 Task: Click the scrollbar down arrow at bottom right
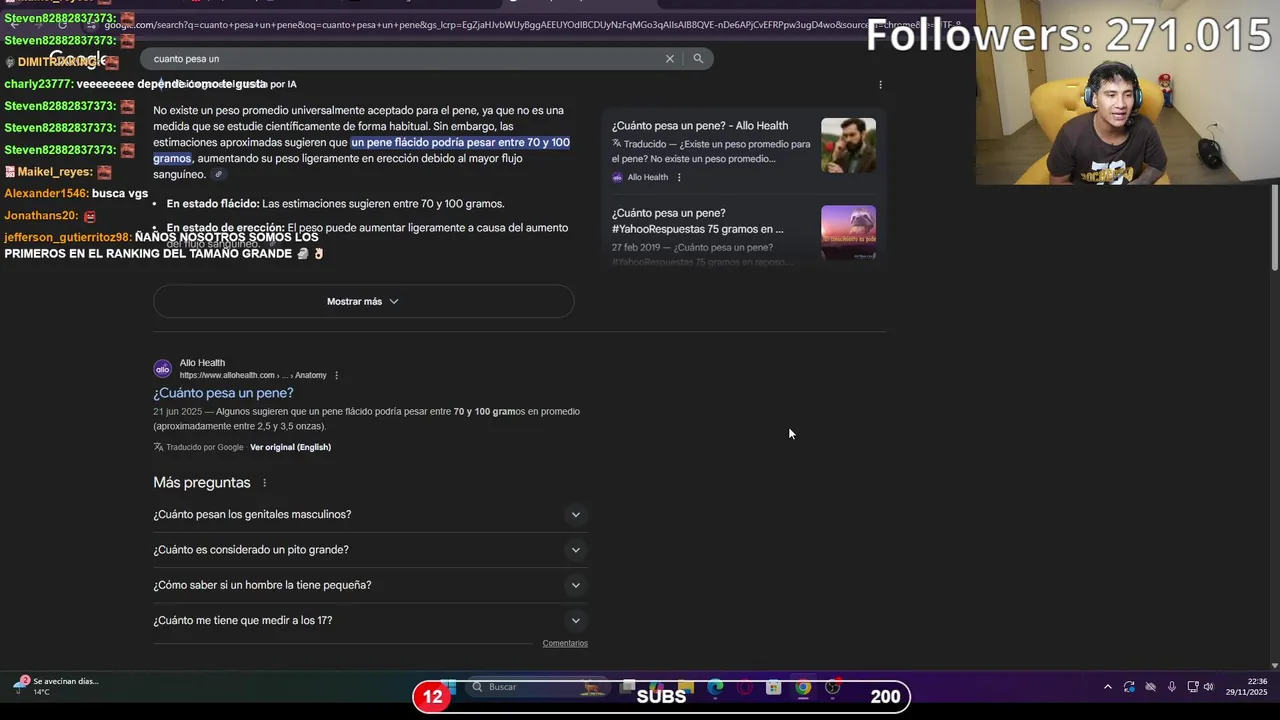pos(1275,665)
